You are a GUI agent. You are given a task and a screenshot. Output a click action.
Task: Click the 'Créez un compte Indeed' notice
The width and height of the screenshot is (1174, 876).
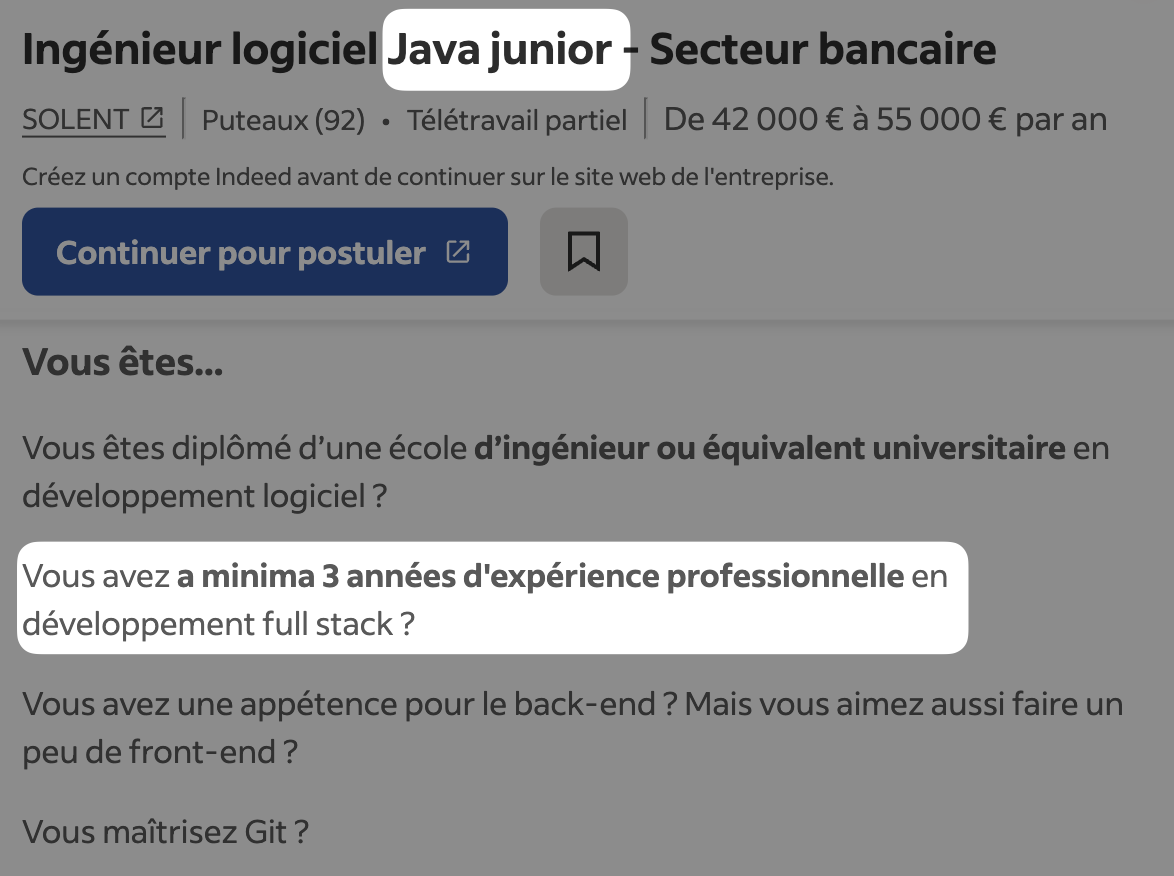click(x=427, y=178)
